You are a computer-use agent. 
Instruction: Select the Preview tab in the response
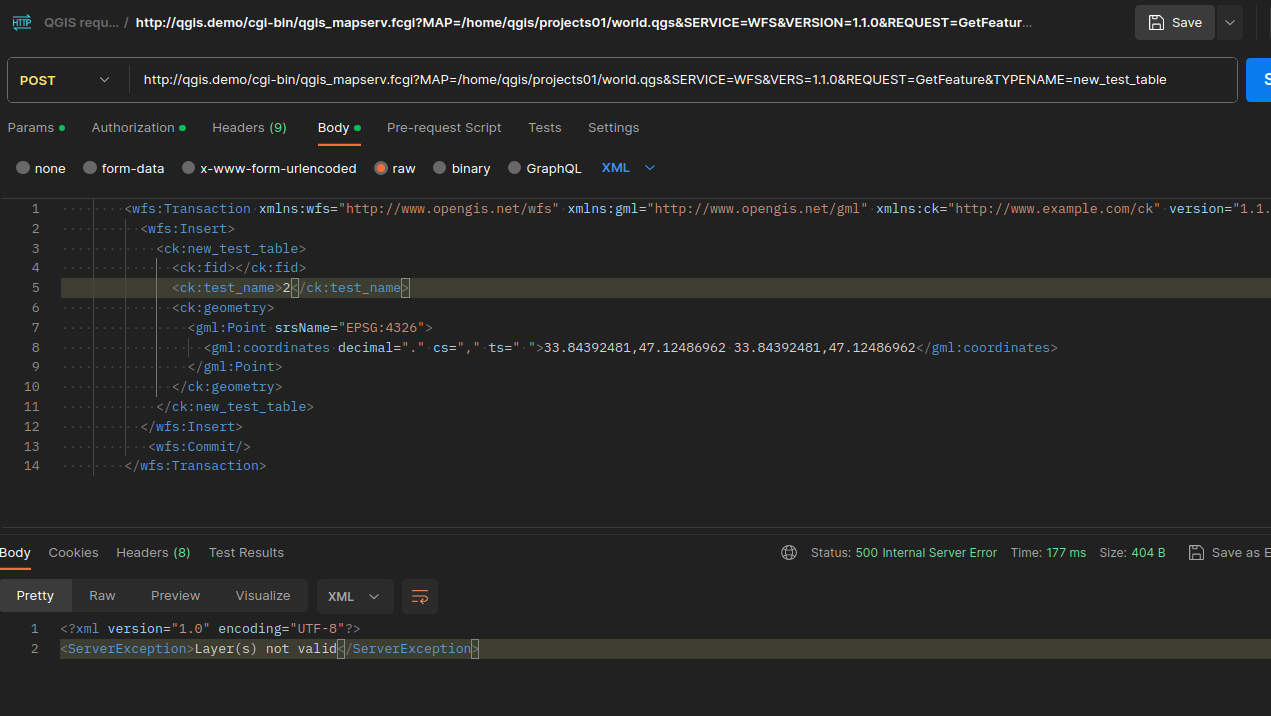pos(175,596)
